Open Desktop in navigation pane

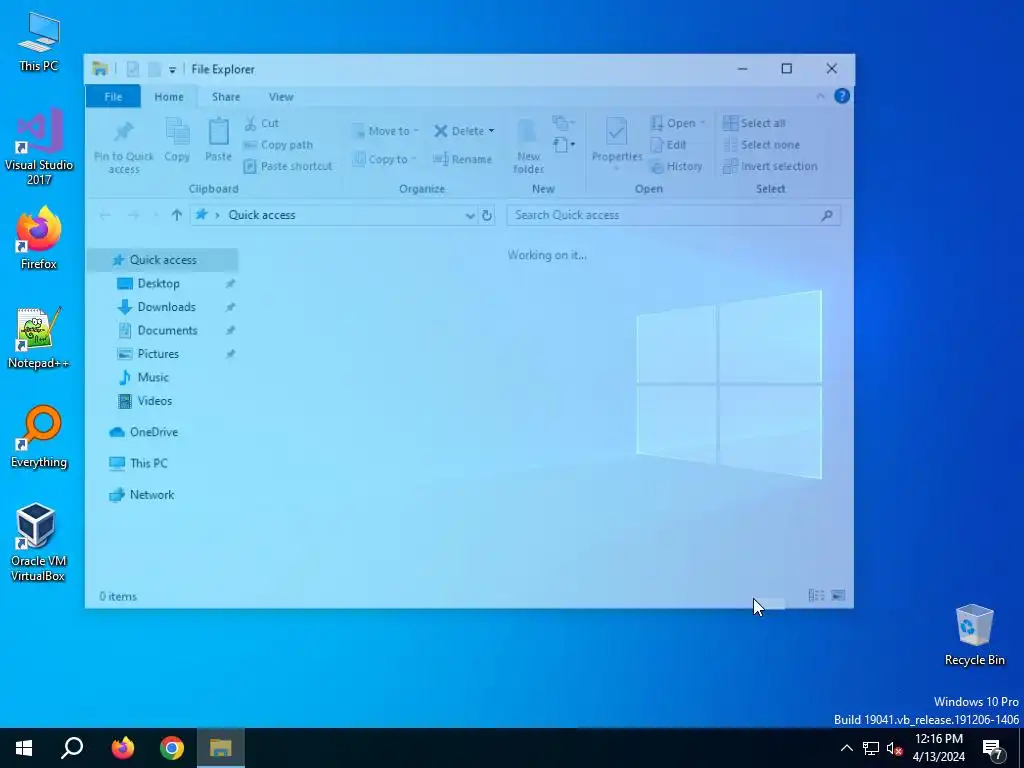point(159,283)
